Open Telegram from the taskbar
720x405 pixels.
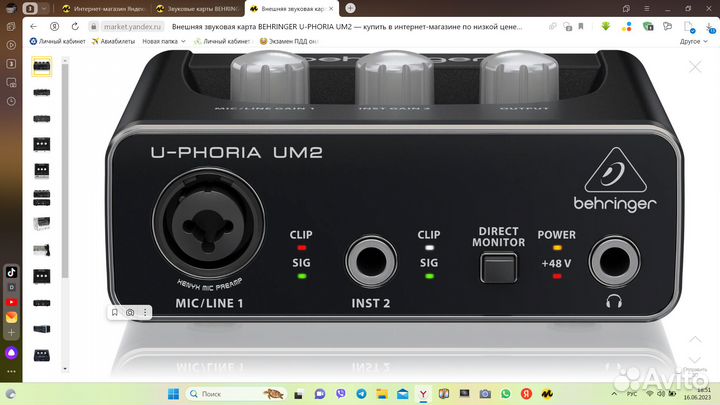click(x=361, y=394)
